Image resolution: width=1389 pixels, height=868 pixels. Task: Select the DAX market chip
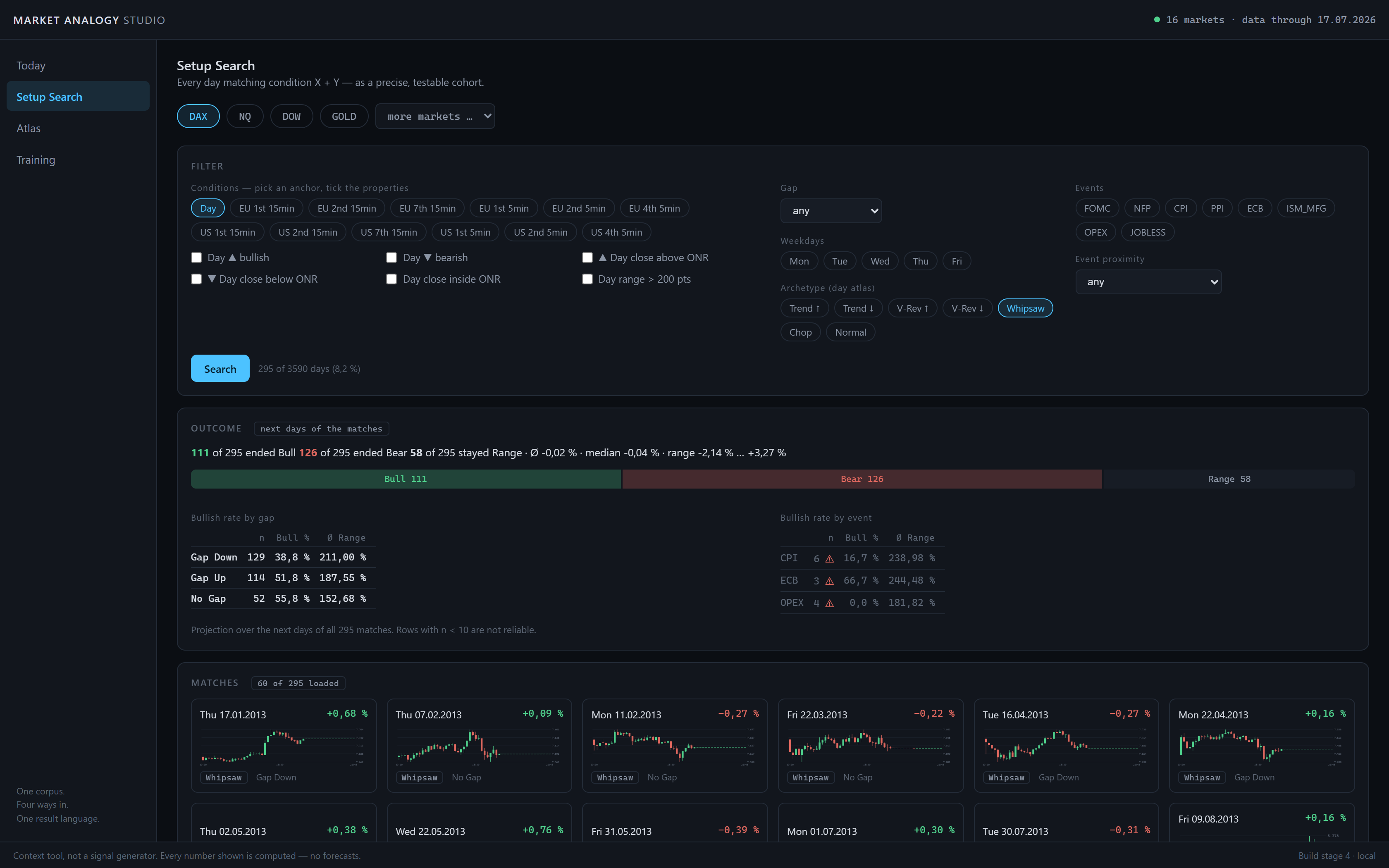(198, 117)
